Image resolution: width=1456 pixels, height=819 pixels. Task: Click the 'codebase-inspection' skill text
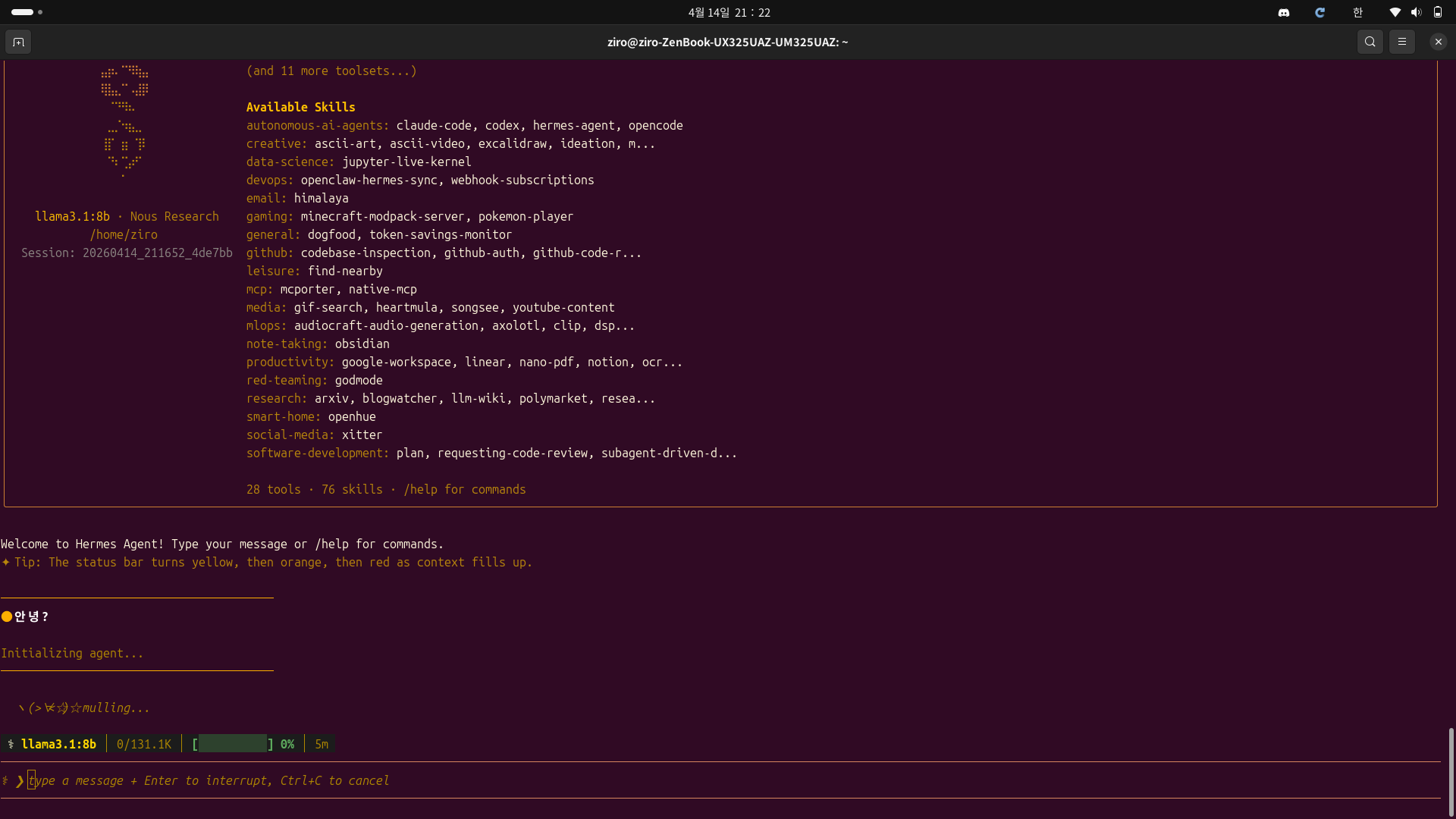click(366, 253)
